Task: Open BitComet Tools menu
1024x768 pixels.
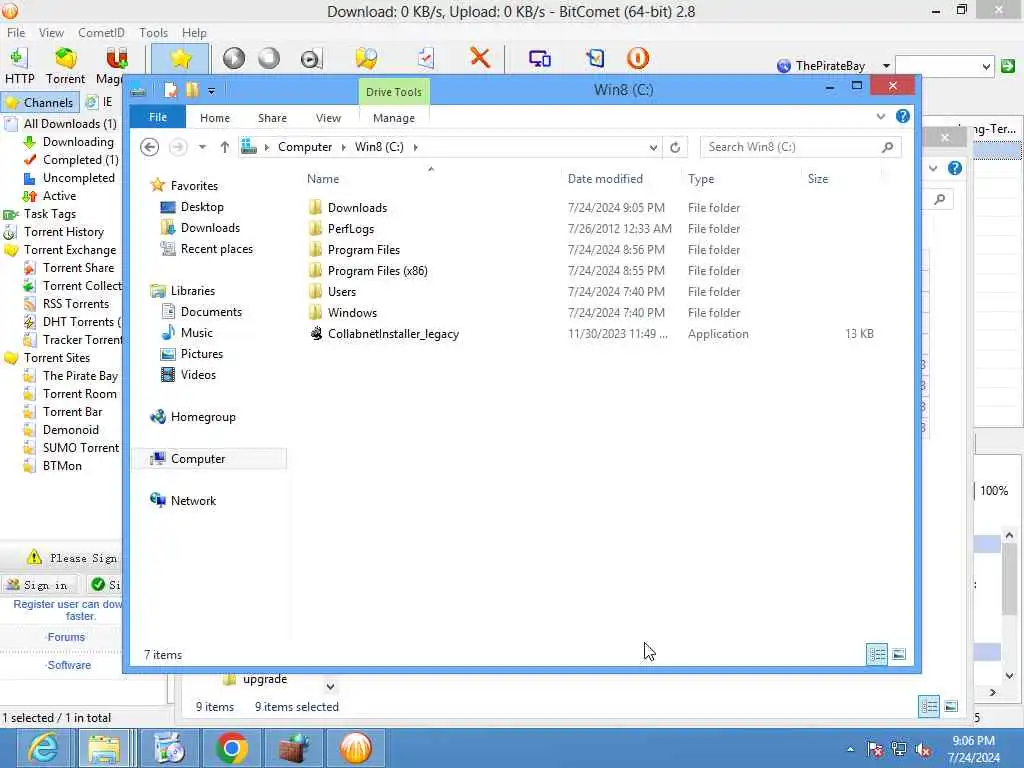Action: click(153, 33)
